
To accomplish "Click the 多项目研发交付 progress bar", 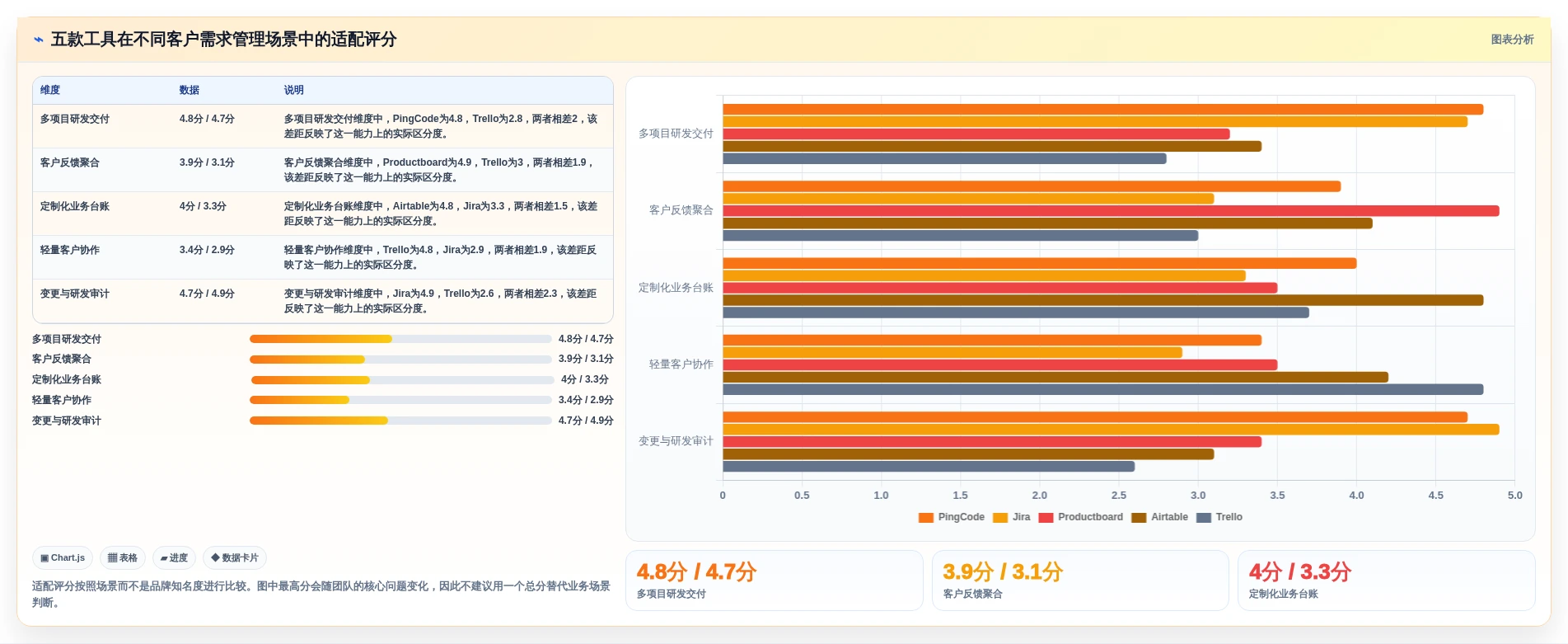I will (400, 339).
